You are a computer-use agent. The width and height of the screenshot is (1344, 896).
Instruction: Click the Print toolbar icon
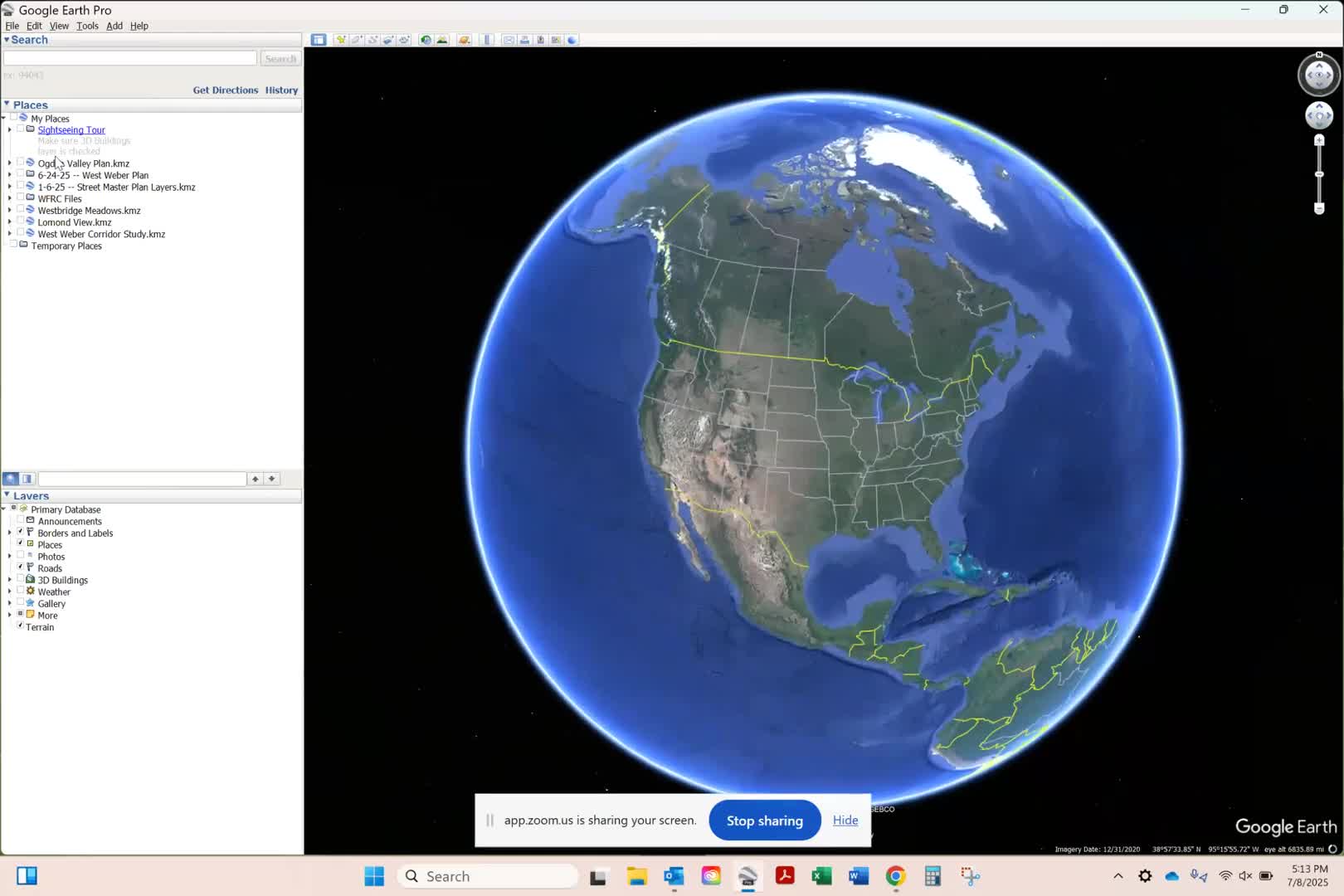click(x=524, y=40)
